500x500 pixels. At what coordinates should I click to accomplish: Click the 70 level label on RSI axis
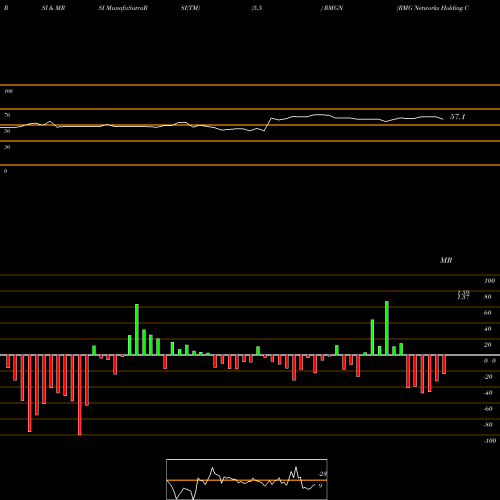click(x=7, y=115)
